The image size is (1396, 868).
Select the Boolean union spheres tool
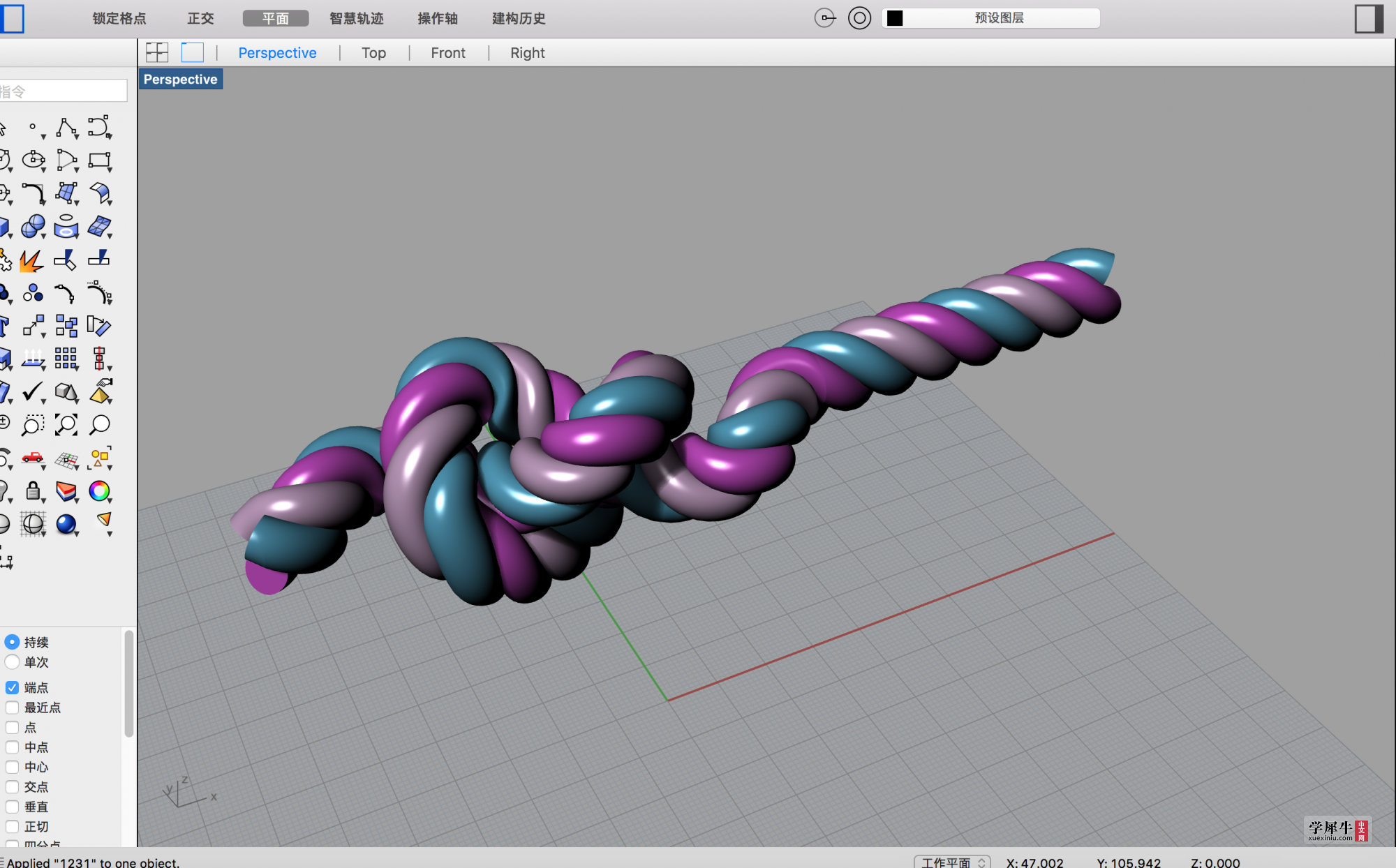(33, 226)
